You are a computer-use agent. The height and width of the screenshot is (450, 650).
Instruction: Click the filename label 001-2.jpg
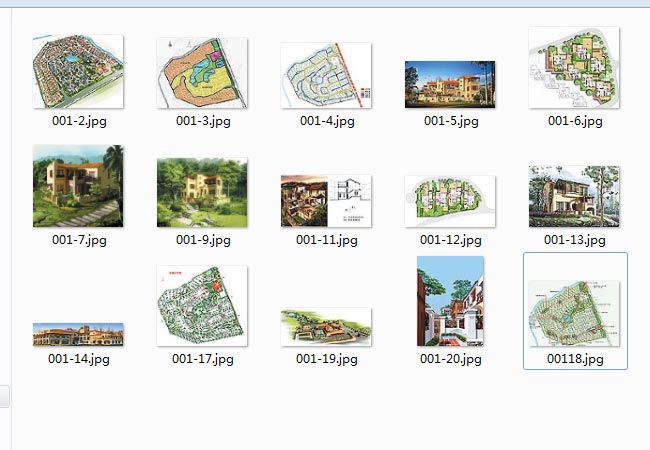tap(78, 121)
